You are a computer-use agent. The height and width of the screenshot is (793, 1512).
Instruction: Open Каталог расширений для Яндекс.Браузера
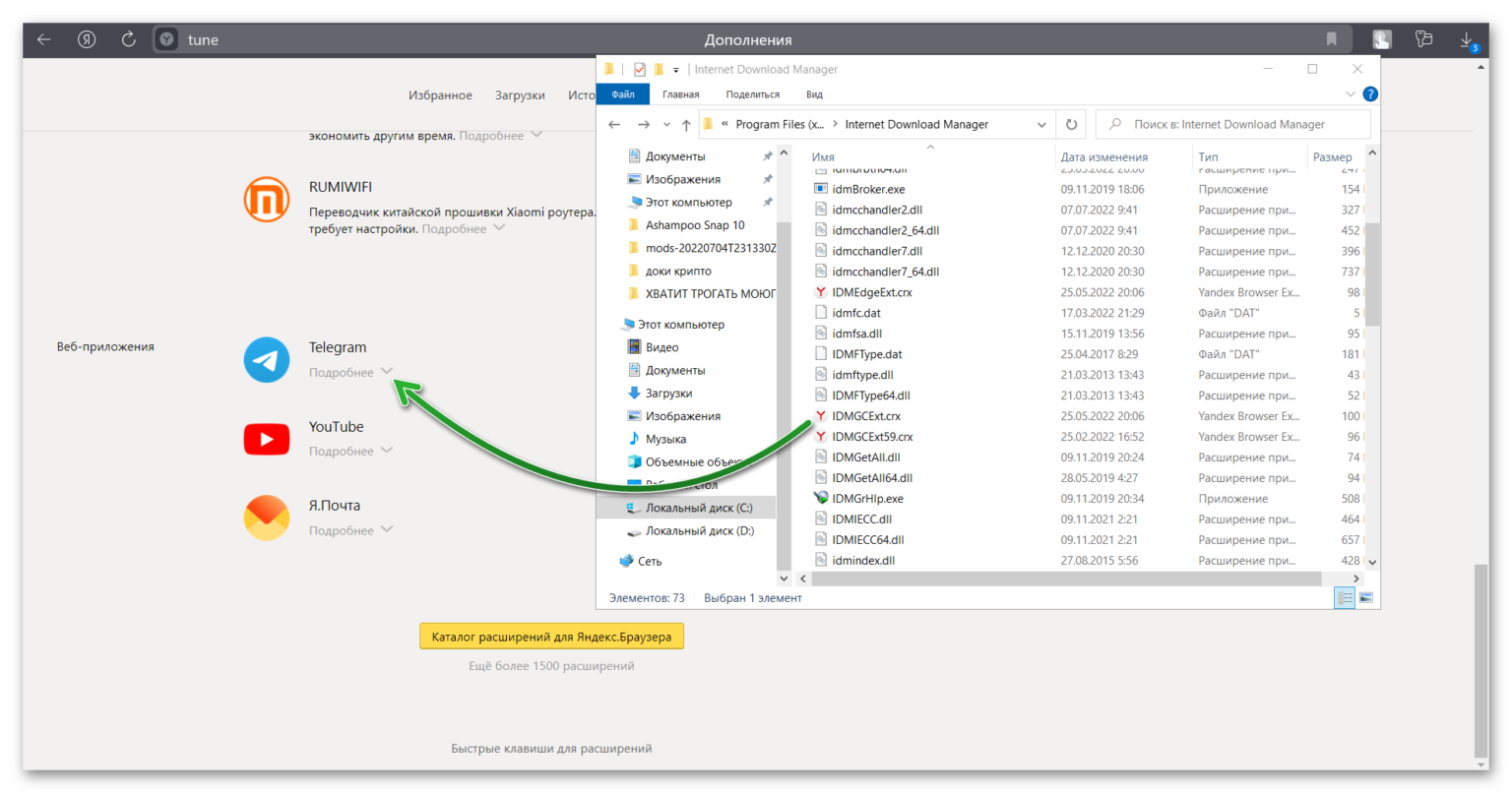[x=551, y=637]
